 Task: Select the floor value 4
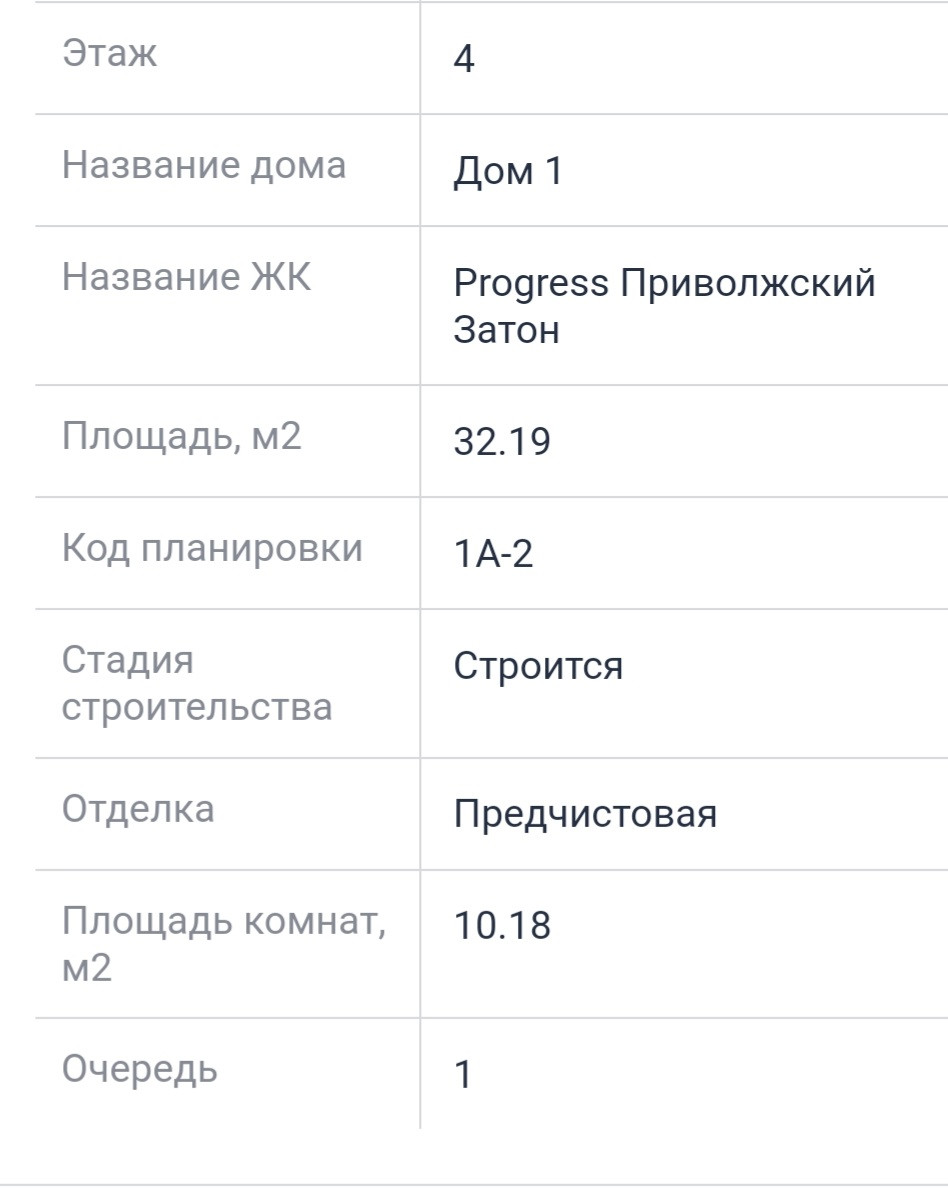coord(464,60)
